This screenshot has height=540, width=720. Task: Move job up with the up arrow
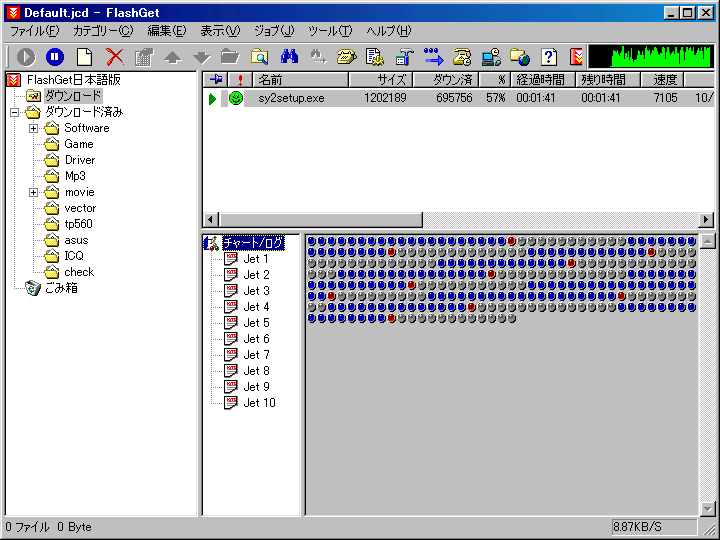[173, 58]
